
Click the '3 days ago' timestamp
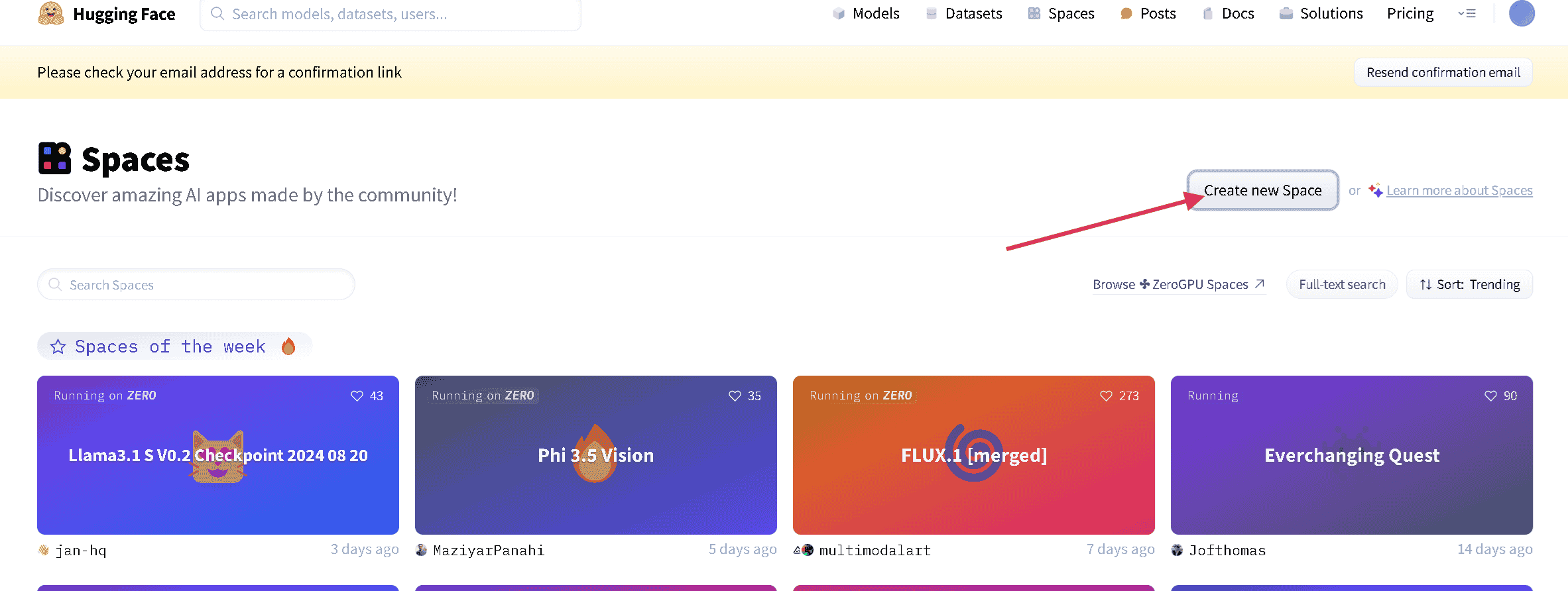pyautogui.click(x=365, y=549)
